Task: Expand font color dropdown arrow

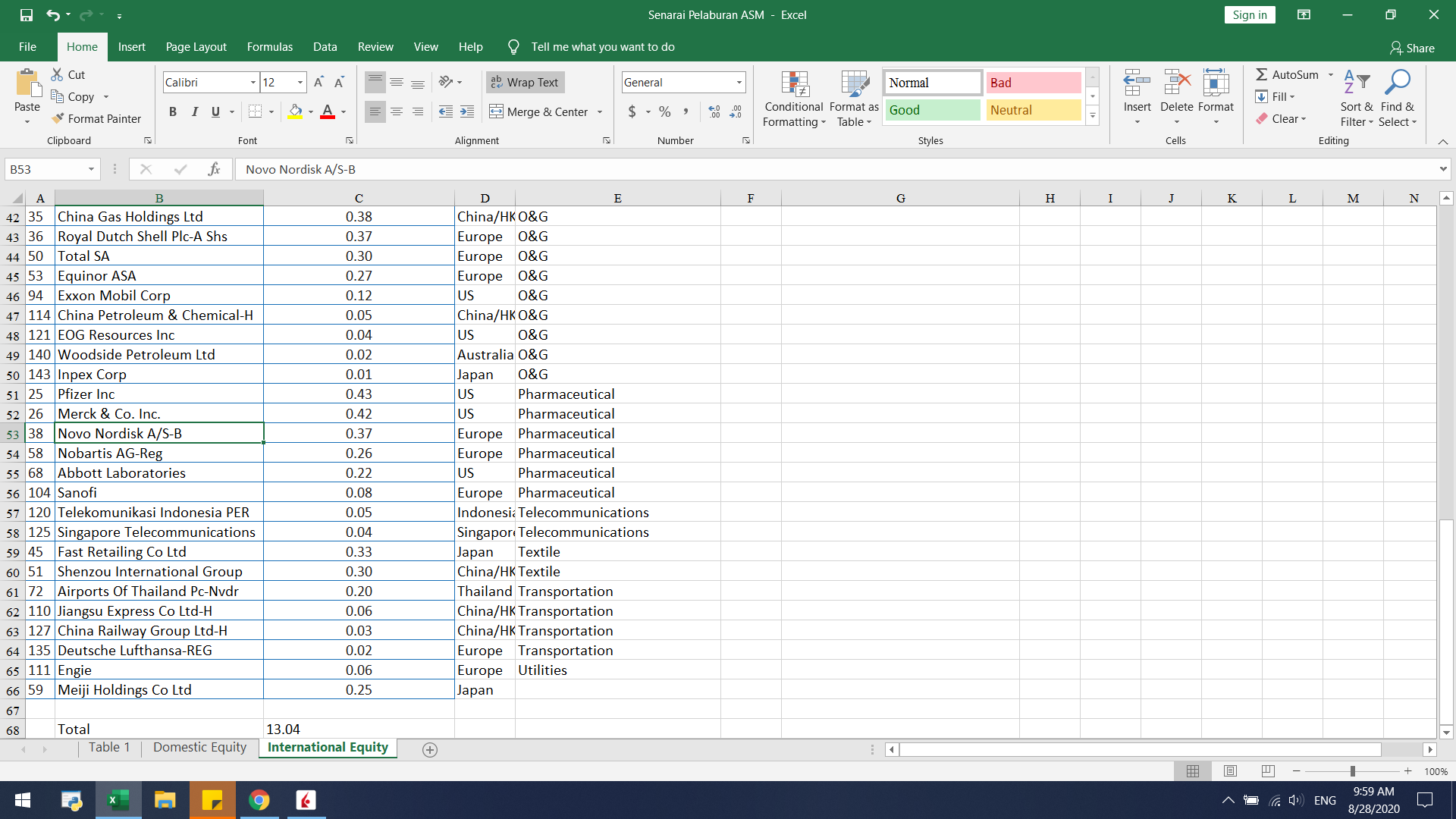Action: pos(344,111)
